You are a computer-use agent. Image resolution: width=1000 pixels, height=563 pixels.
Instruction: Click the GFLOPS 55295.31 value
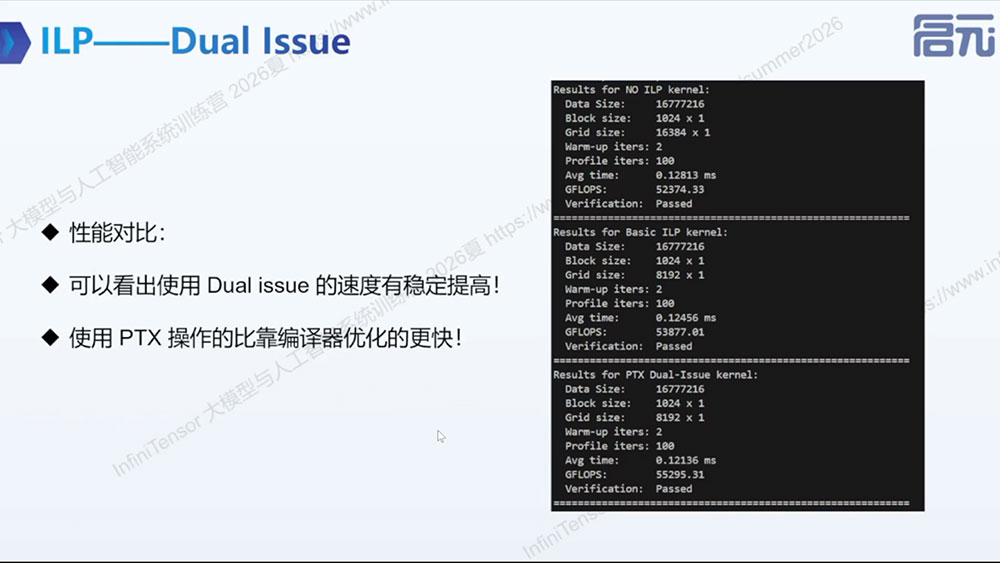680,474
